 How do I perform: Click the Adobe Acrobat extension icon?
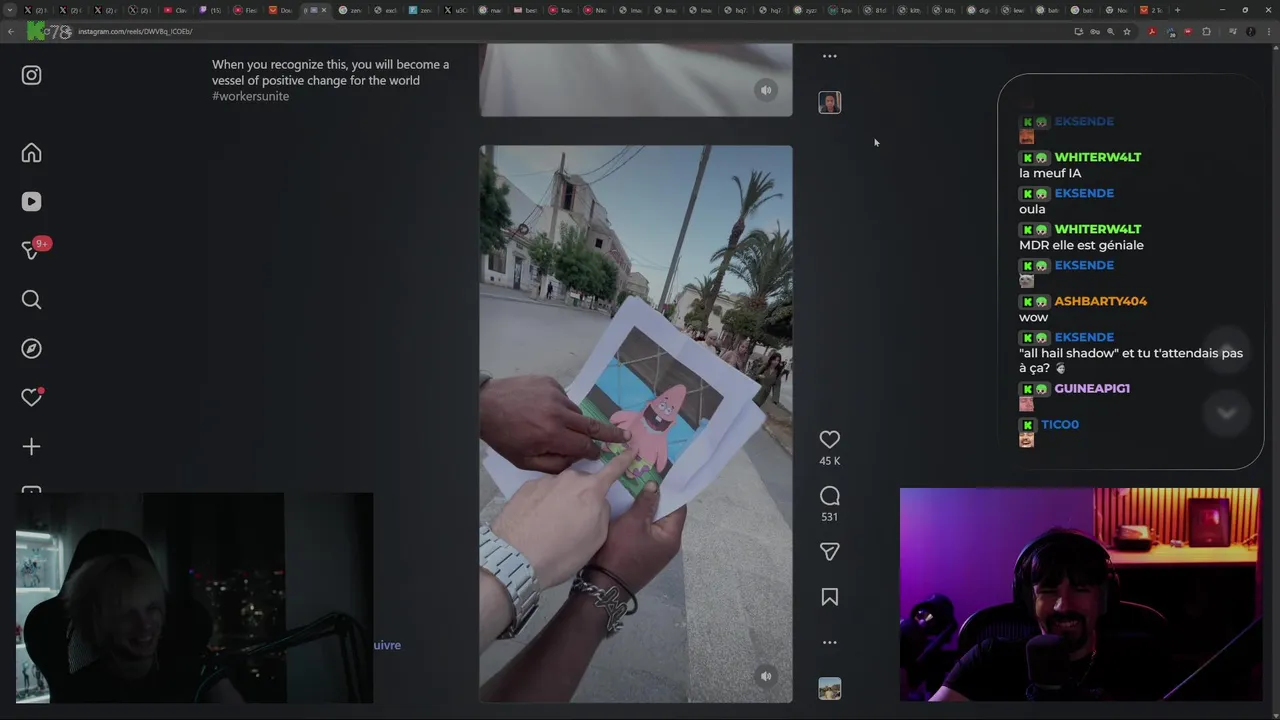click(1152, 31)
